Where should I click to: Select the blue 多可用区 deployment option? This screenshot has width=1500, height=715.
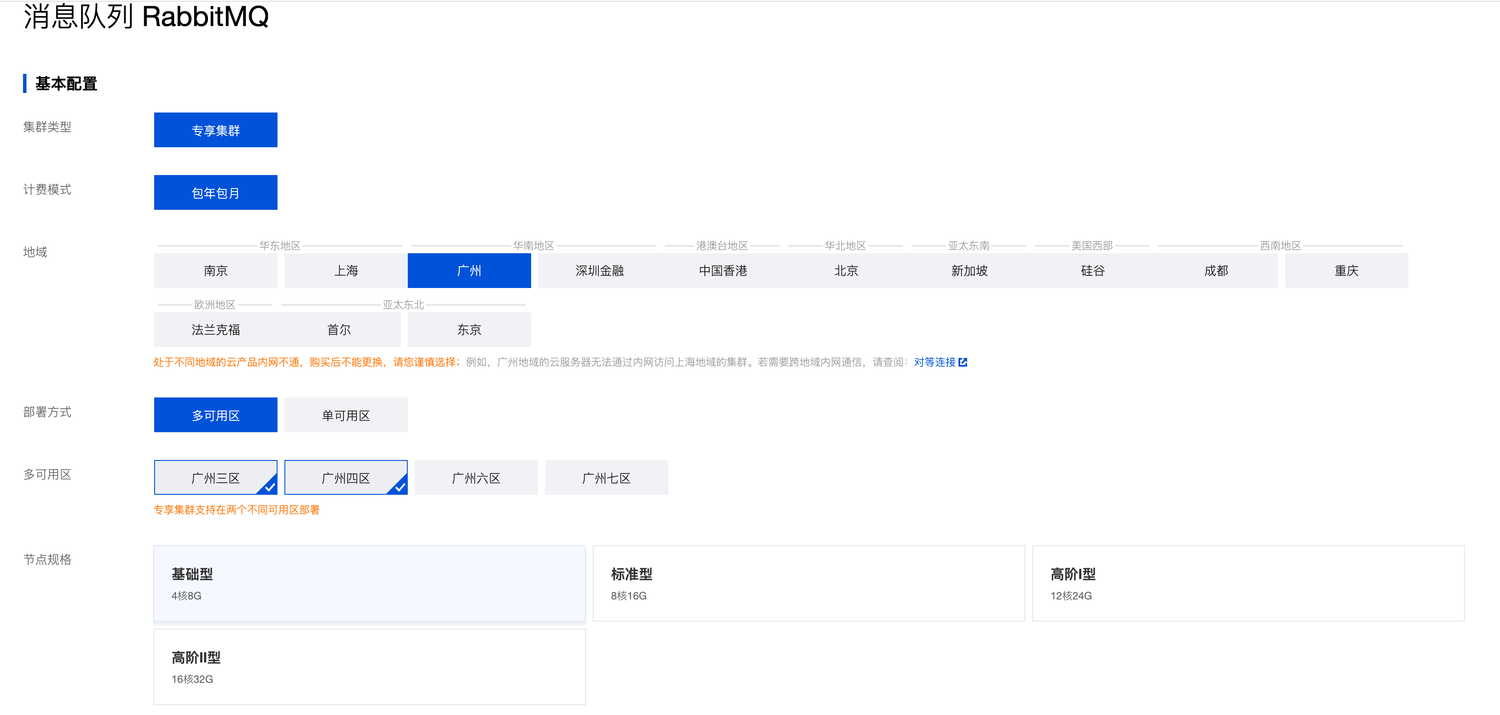coord(215,415)
